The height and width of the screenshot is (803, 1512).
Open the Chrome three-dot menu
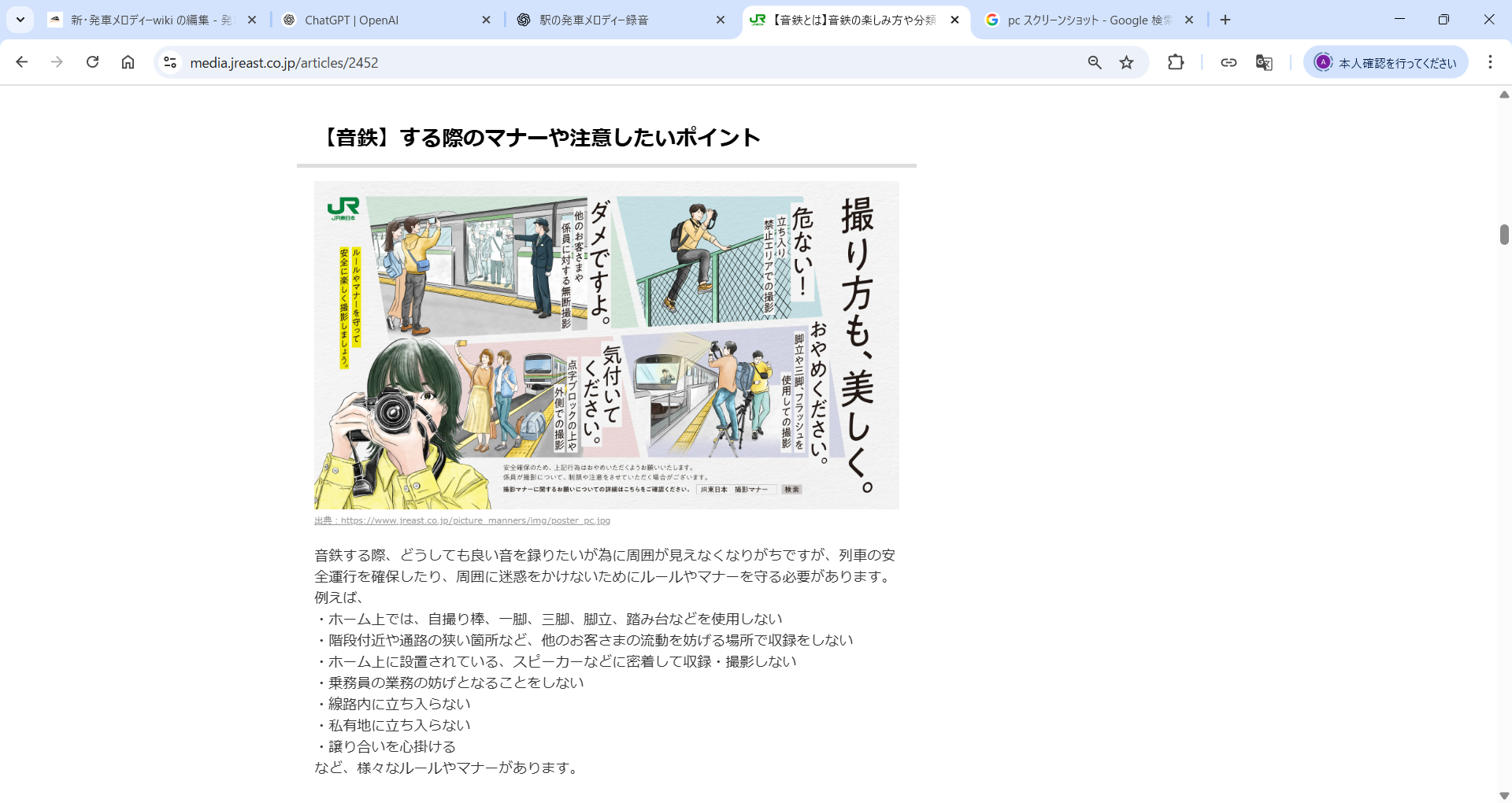tap(1490, 62)
